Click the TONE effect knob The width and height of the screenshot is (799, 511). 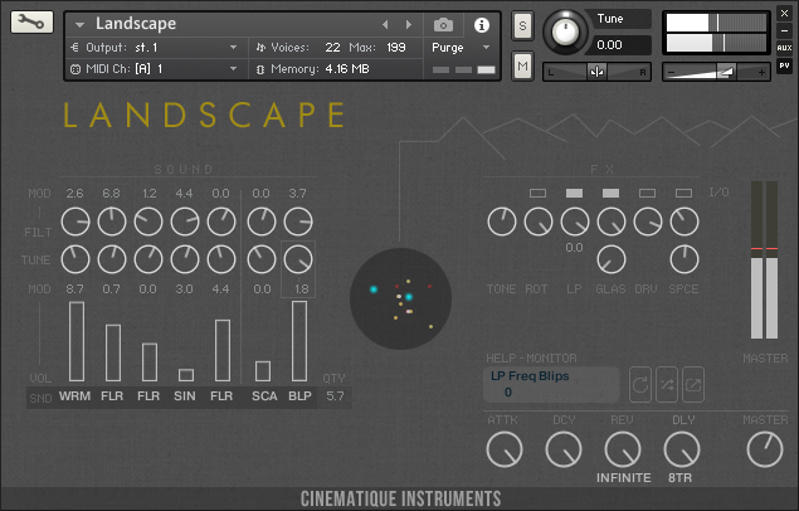[501, 222]
